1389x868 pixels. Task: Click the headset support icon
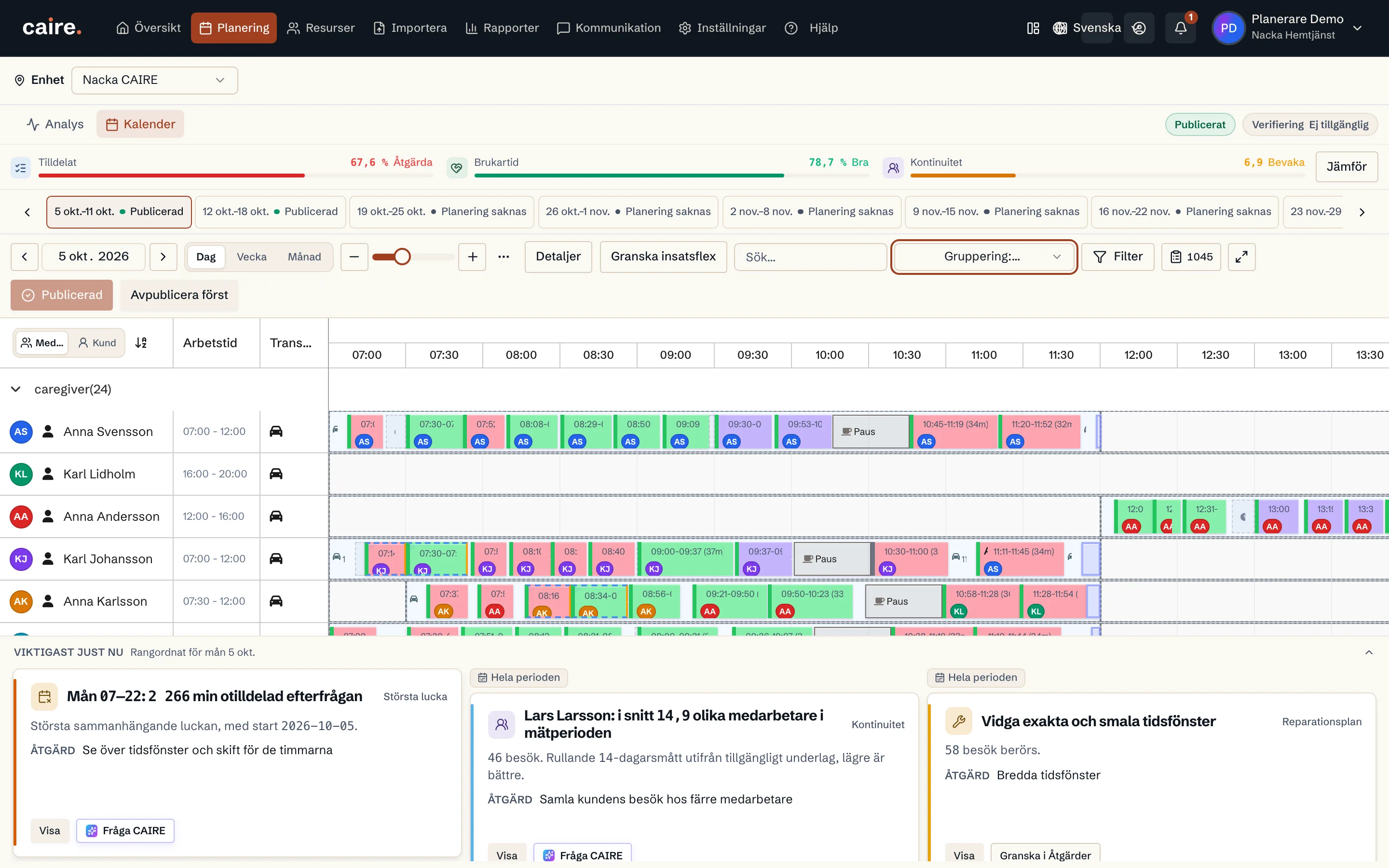tap(1139, 28)
